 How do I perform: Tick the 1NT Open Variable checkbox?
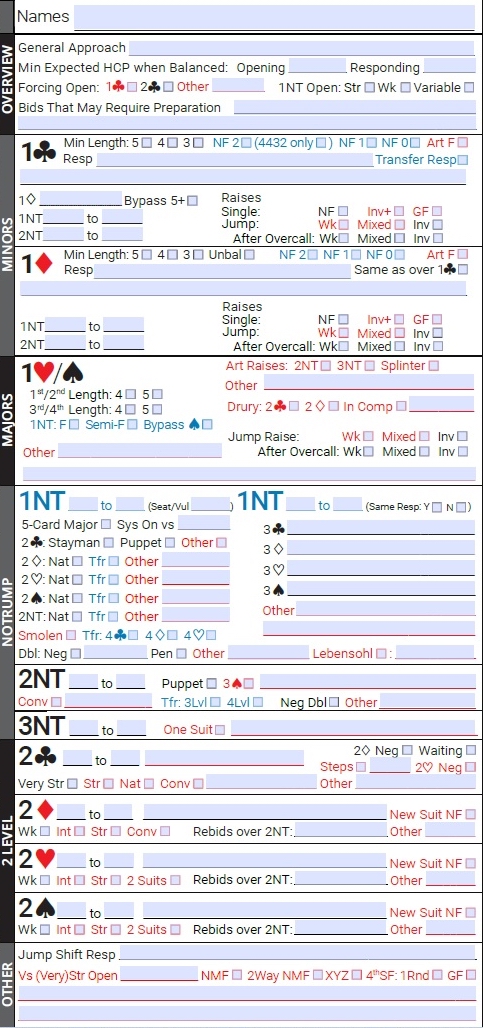pyautogui.click(x=469, y=87)
